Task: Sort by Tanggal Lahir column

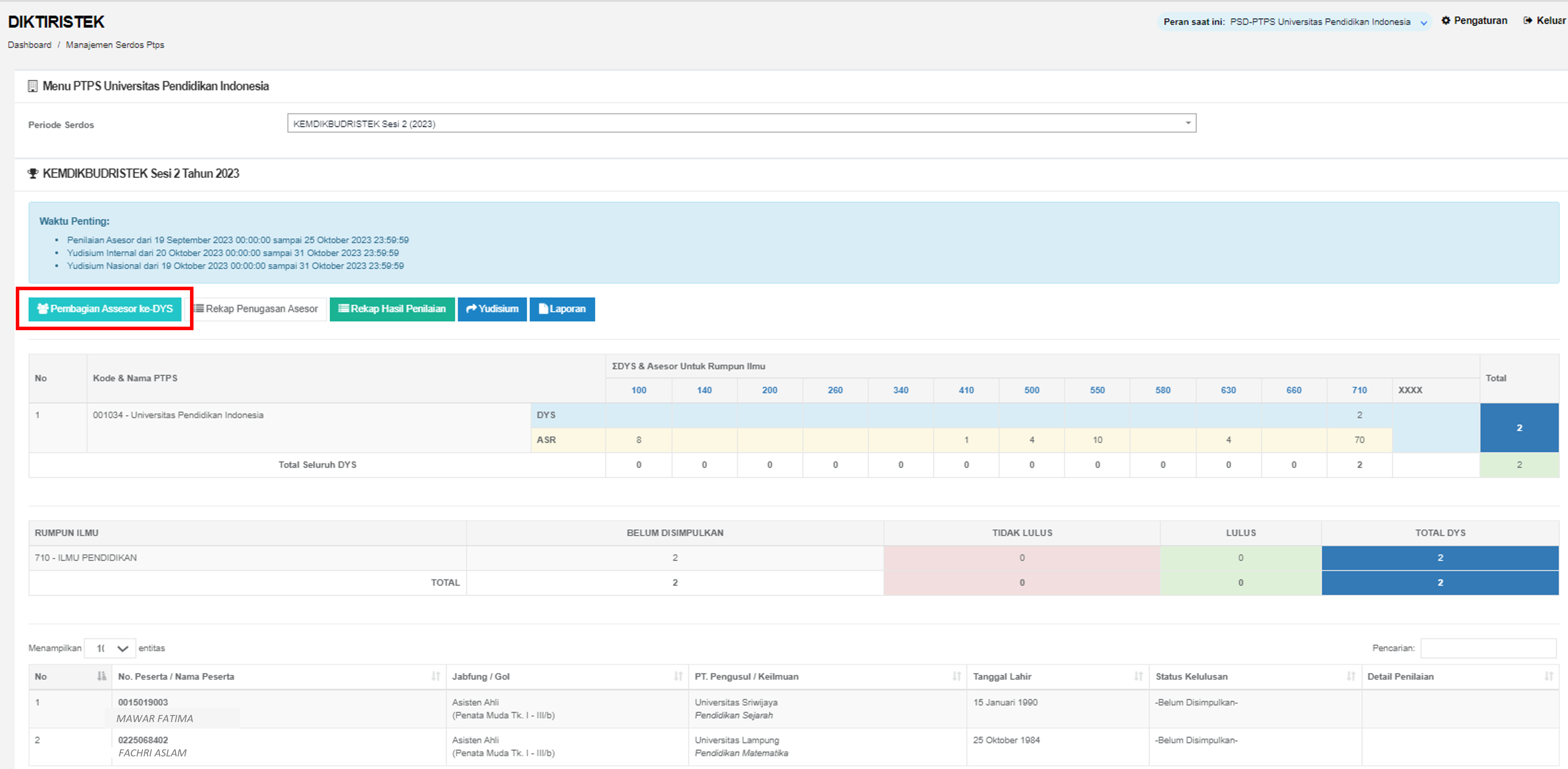Action: pyautogui.click(x=1057, y=676)
